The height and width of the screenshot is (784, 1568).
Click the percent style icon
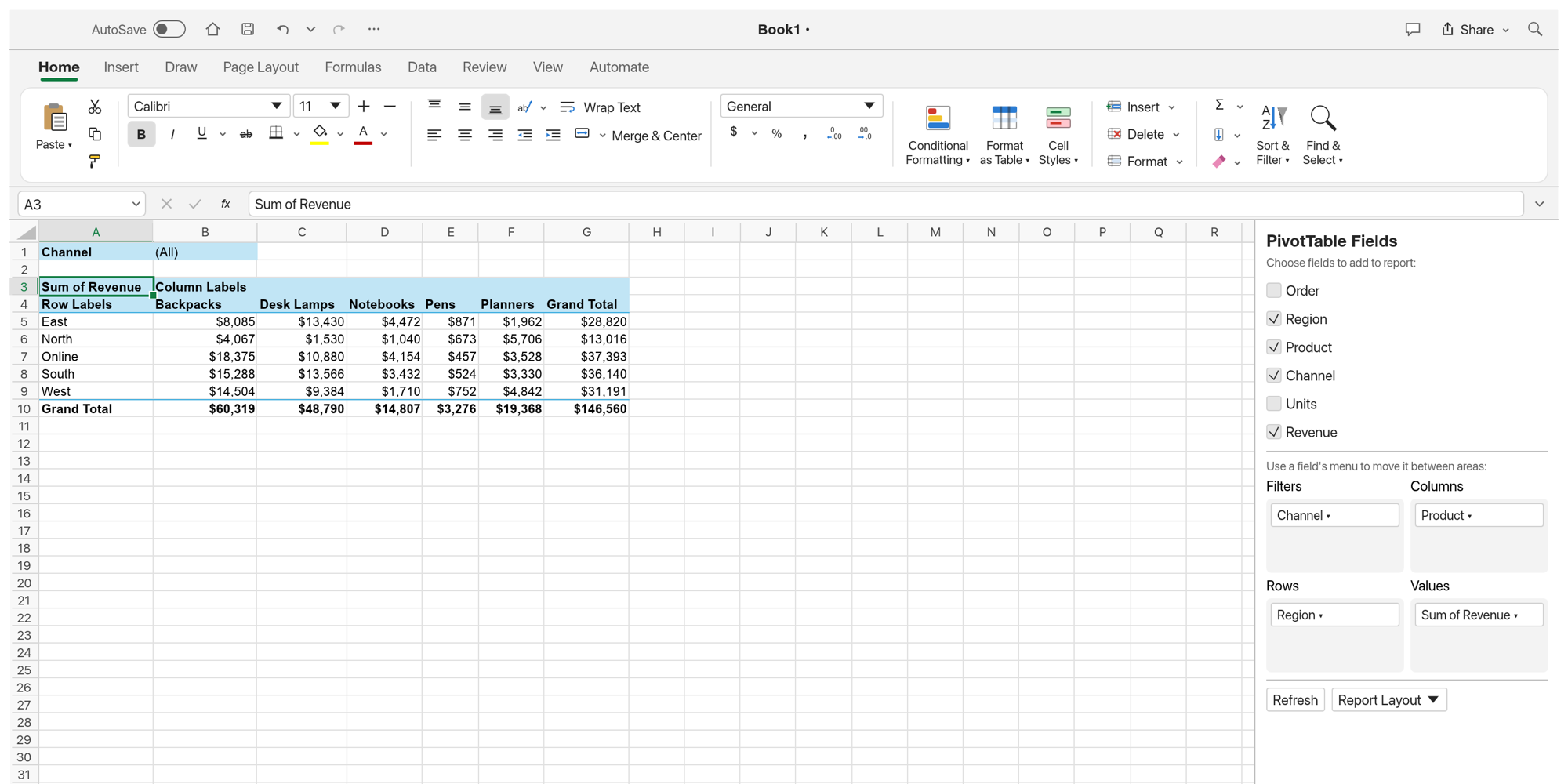pos(776,134)
